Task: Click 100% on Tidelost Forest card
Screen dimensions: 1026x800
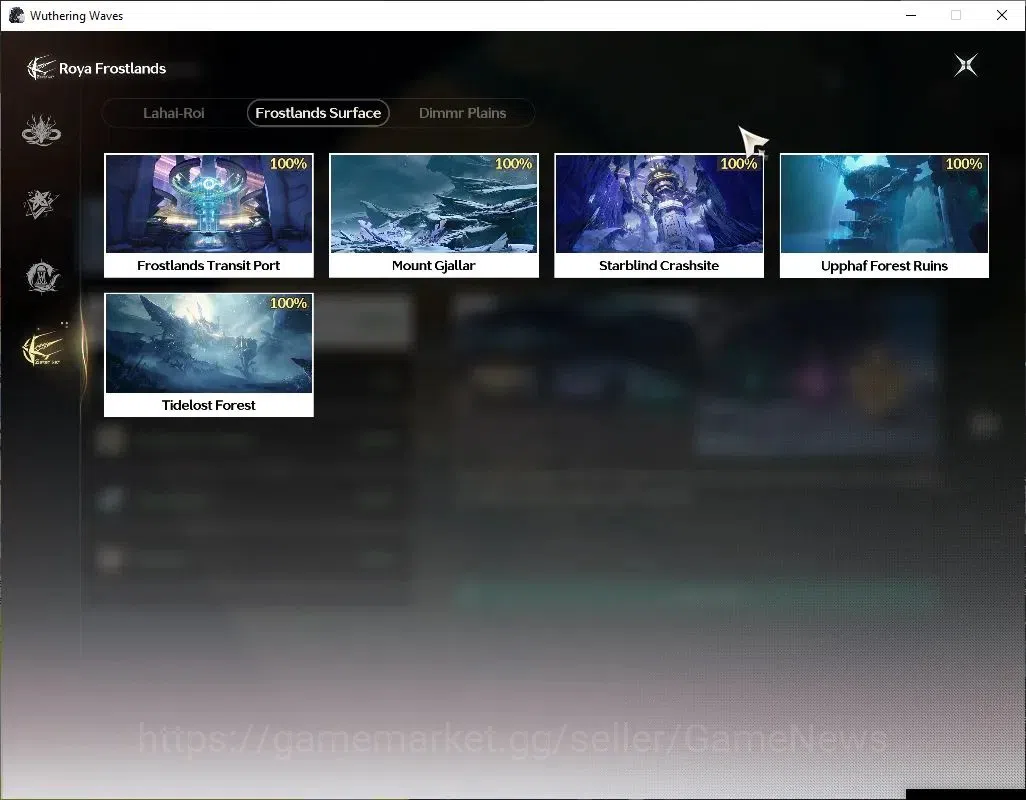Action: 288,303
